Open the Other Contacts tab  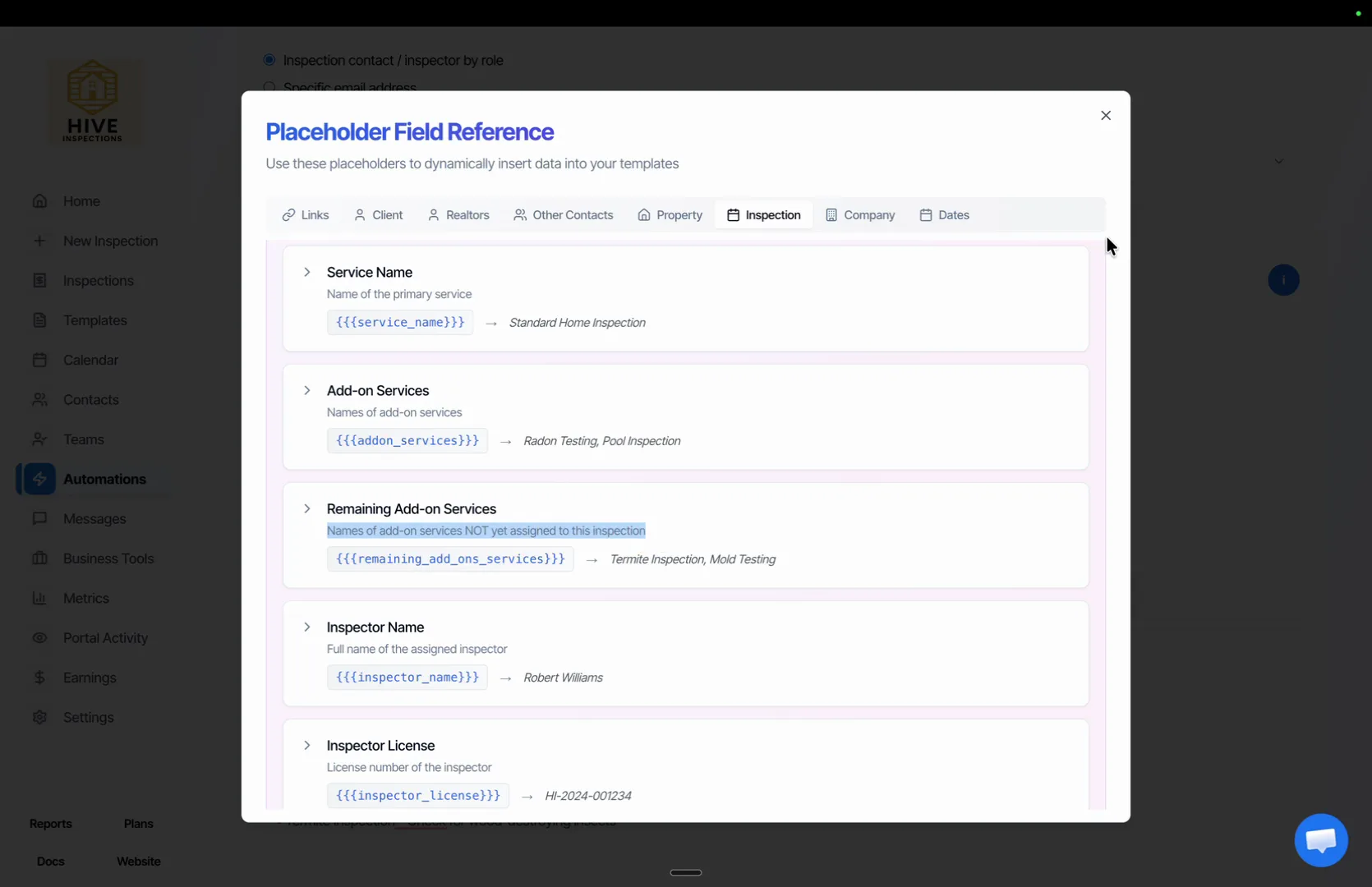click(x=564, y=215)
